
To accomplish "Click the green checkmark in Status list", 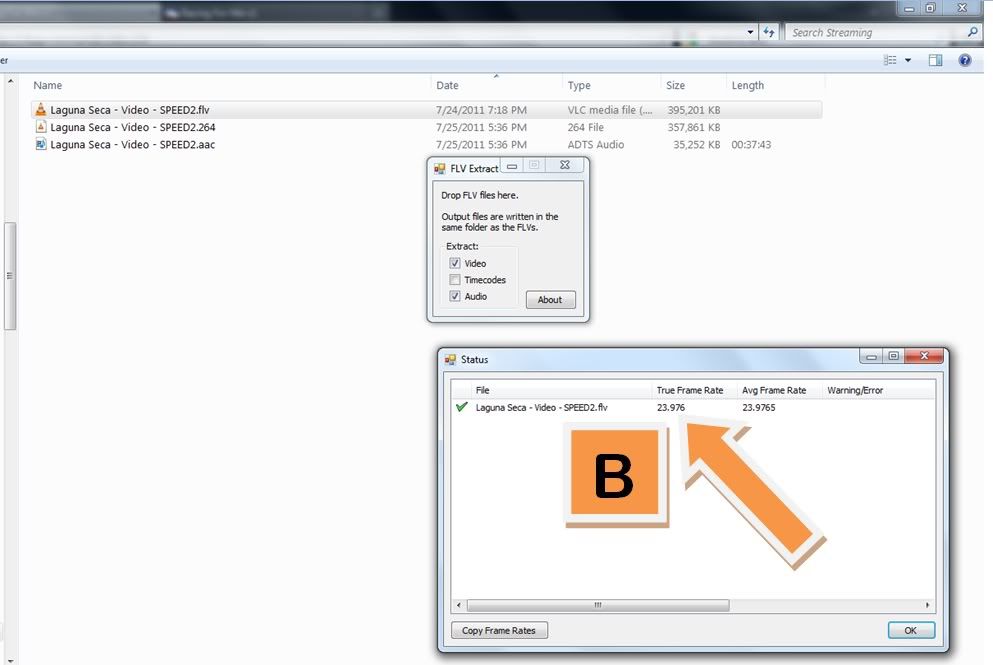I will [461, 407].
